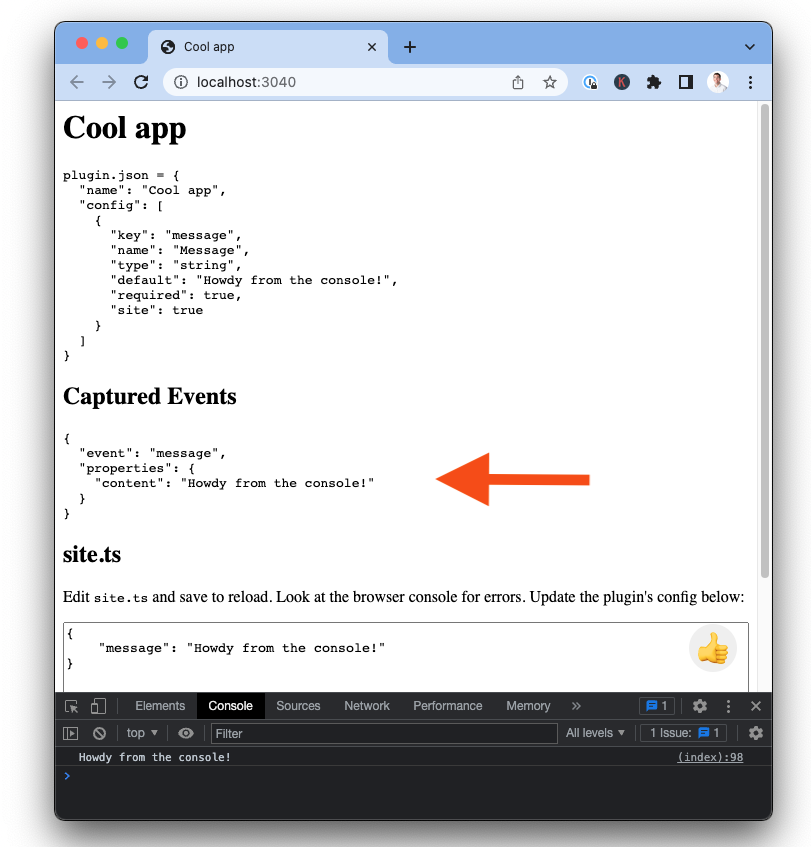
Task: Open the DevTools settings gear
Action: point(700,706)
